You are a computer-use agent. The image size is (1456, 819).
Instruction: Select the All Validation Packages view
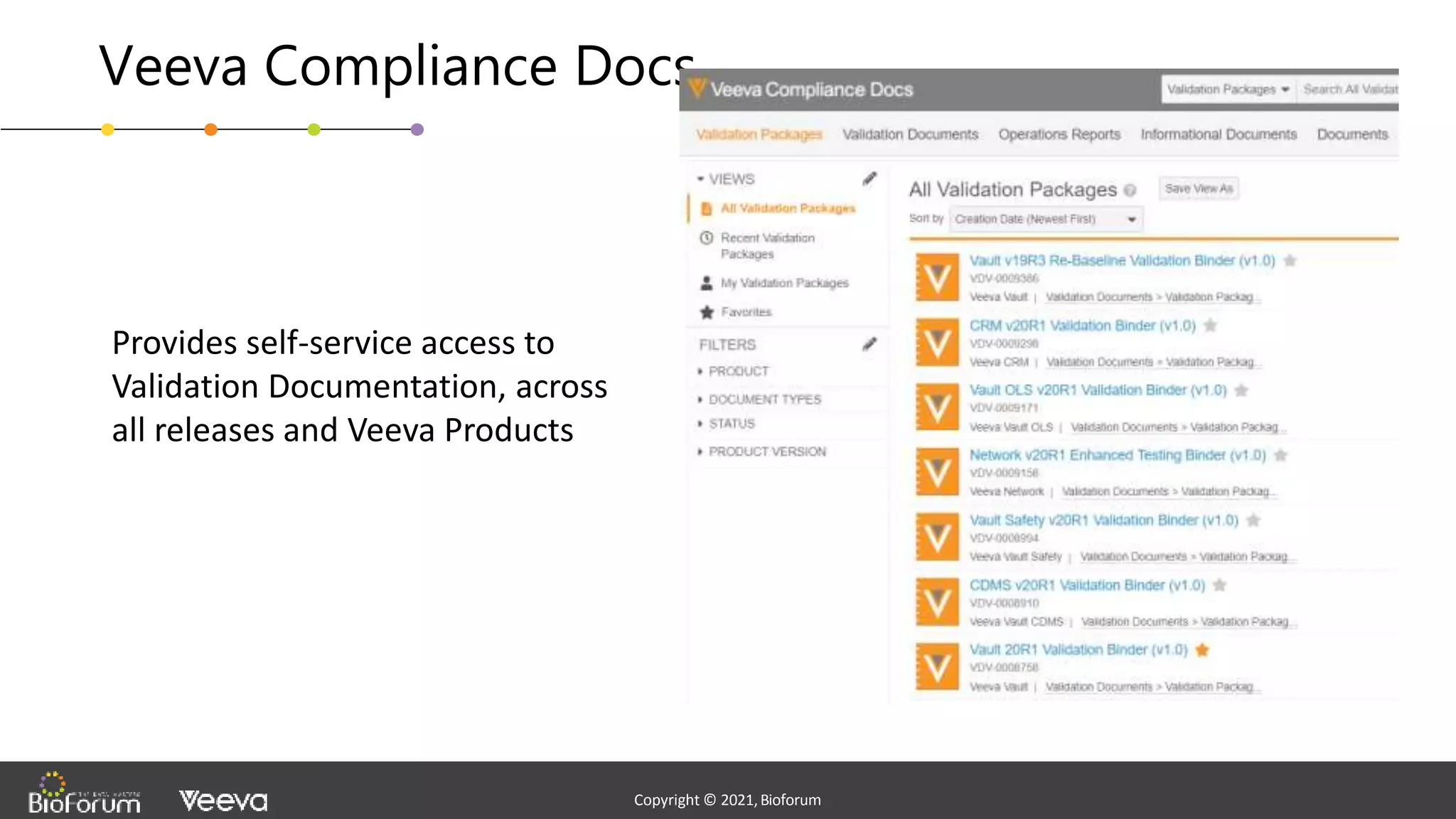[x=788, y=208]
